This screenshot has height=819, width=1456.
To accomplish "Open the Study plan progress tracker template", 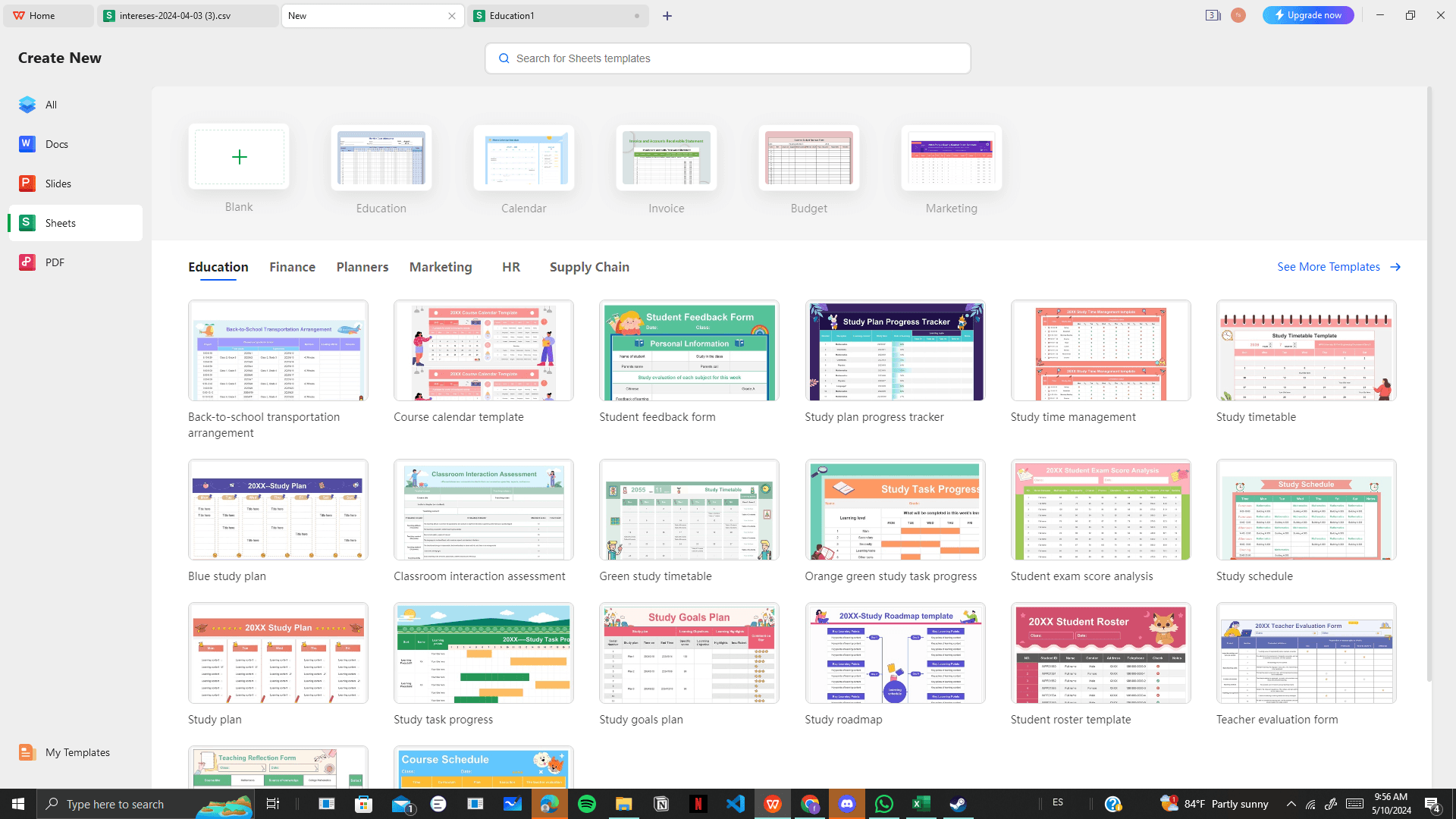I will 895,351.
